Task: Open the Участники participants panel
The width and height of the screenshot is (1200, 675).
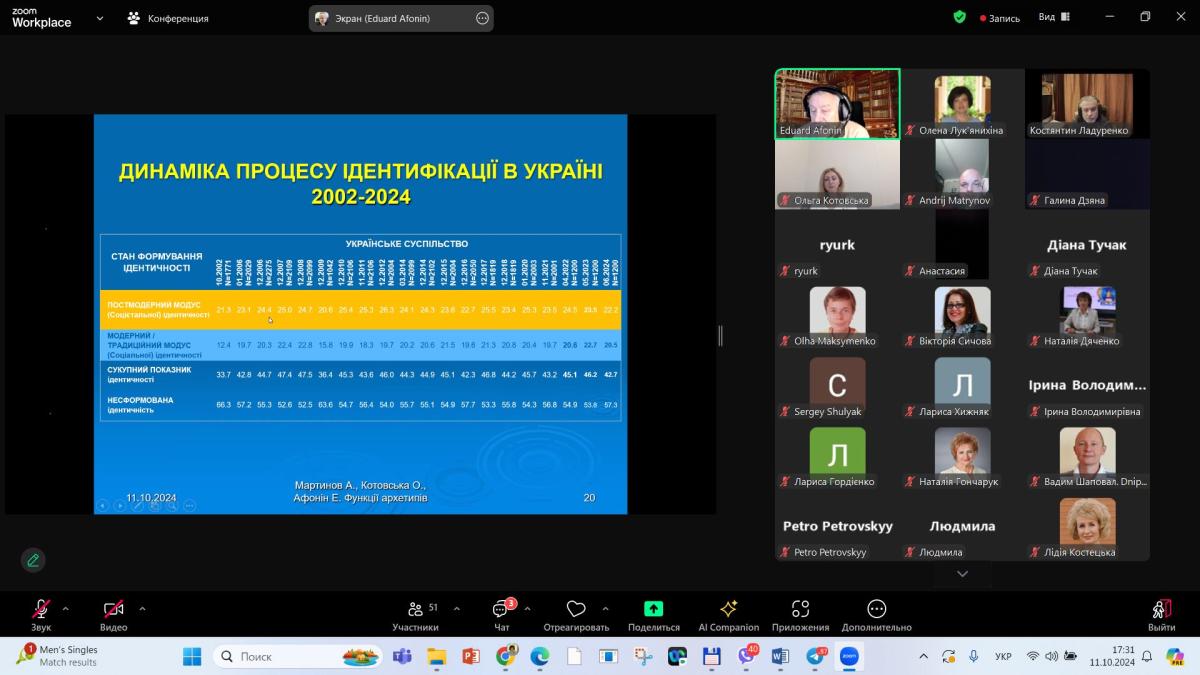Action: 415,615
